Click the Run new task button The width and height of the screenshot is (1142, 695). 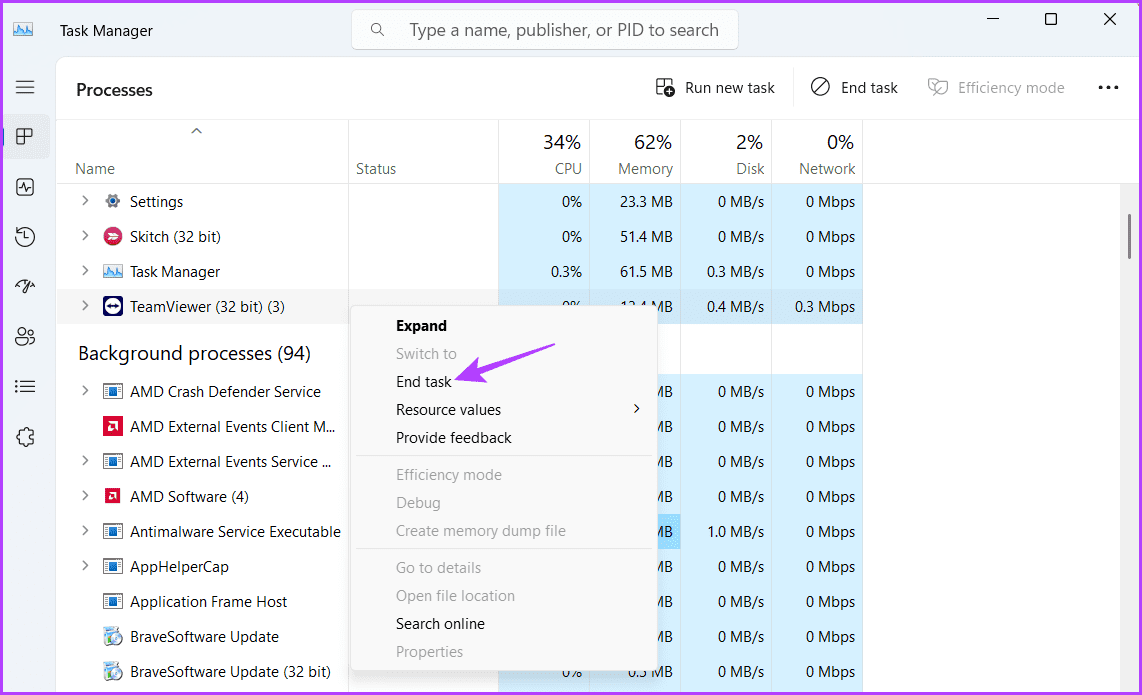[714, 87]
